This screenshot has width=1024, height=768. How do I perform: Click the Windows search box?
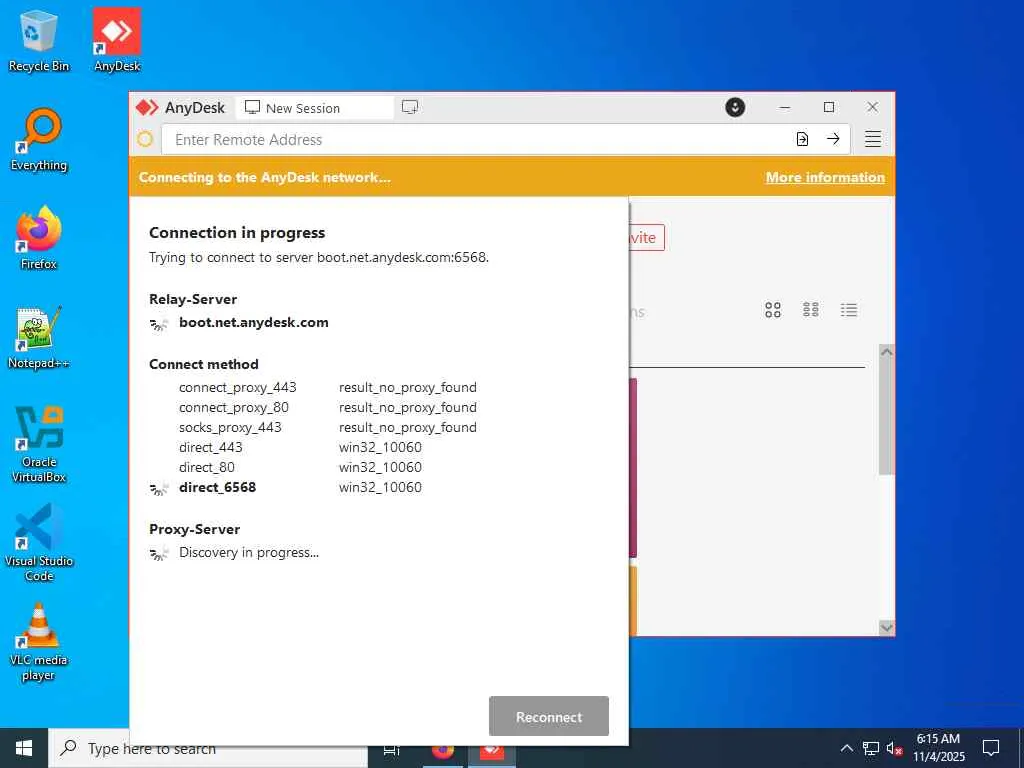pyautogui.click(x=209, y=748)
